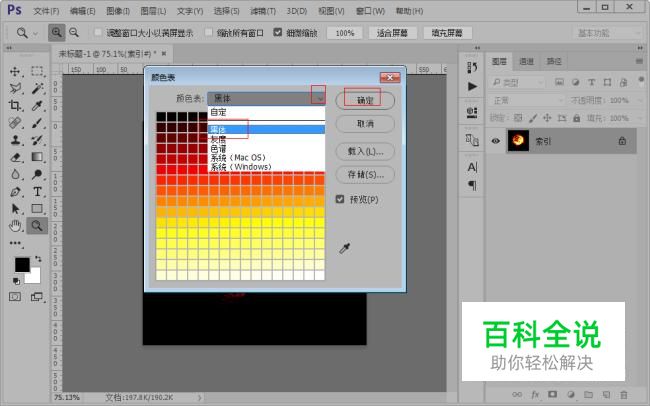Select the Pen tool
The height and width of the screenshot is (406, 650).
pos(15,192)
